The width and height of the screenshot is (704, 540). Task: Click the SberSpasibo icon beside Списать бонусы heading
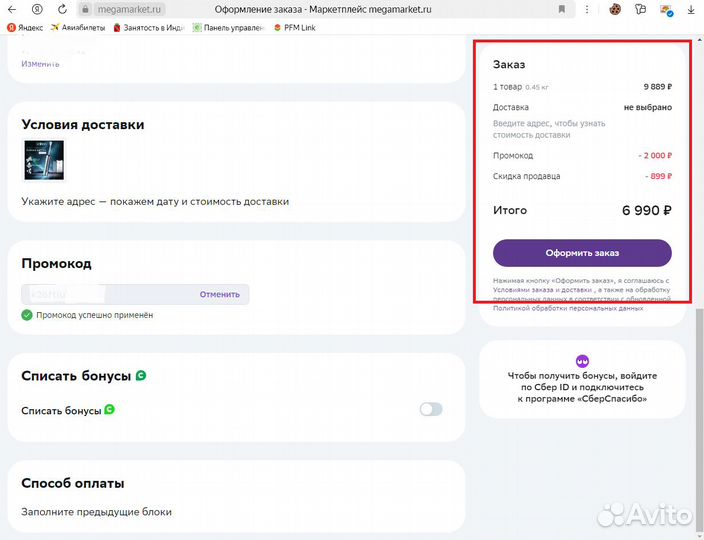(141, 375)
